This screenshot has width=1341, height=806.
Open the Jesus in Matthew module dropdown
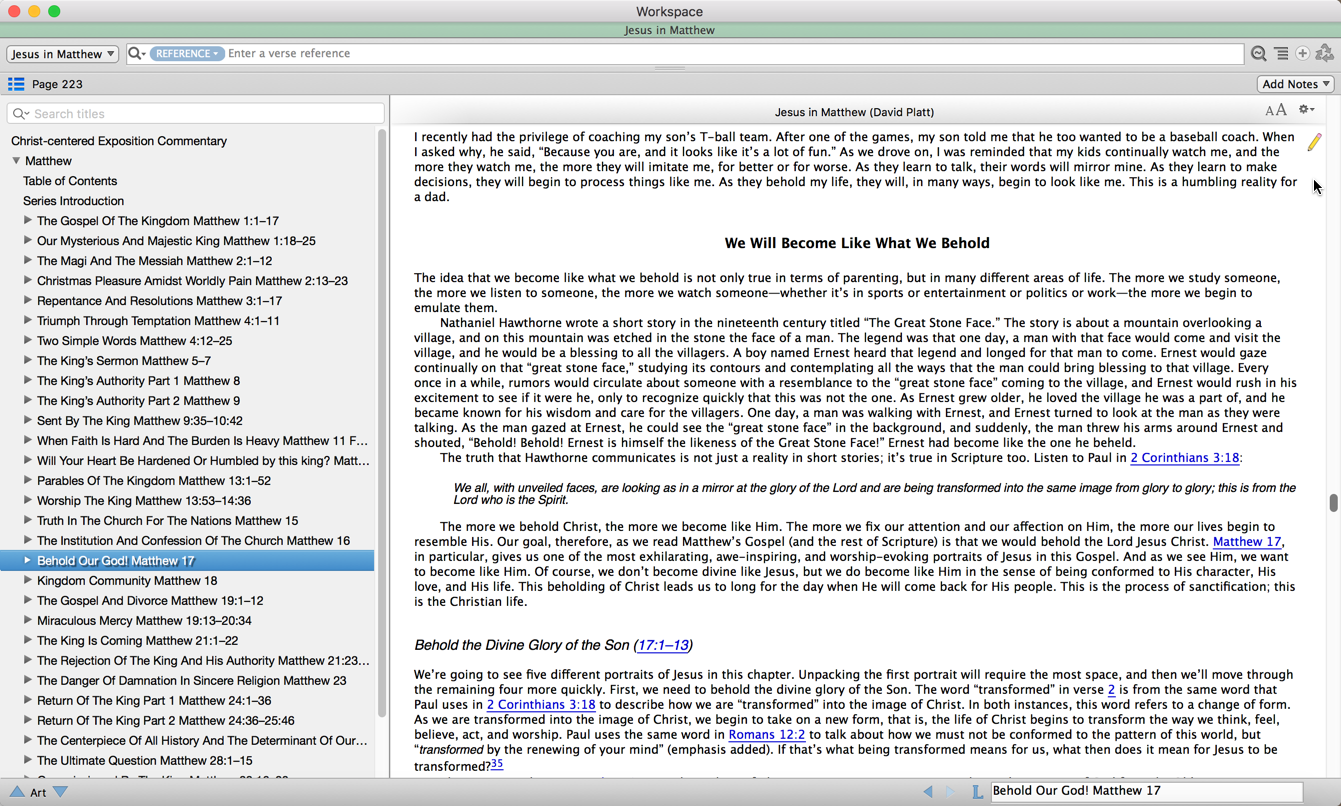tap(63, 54)
